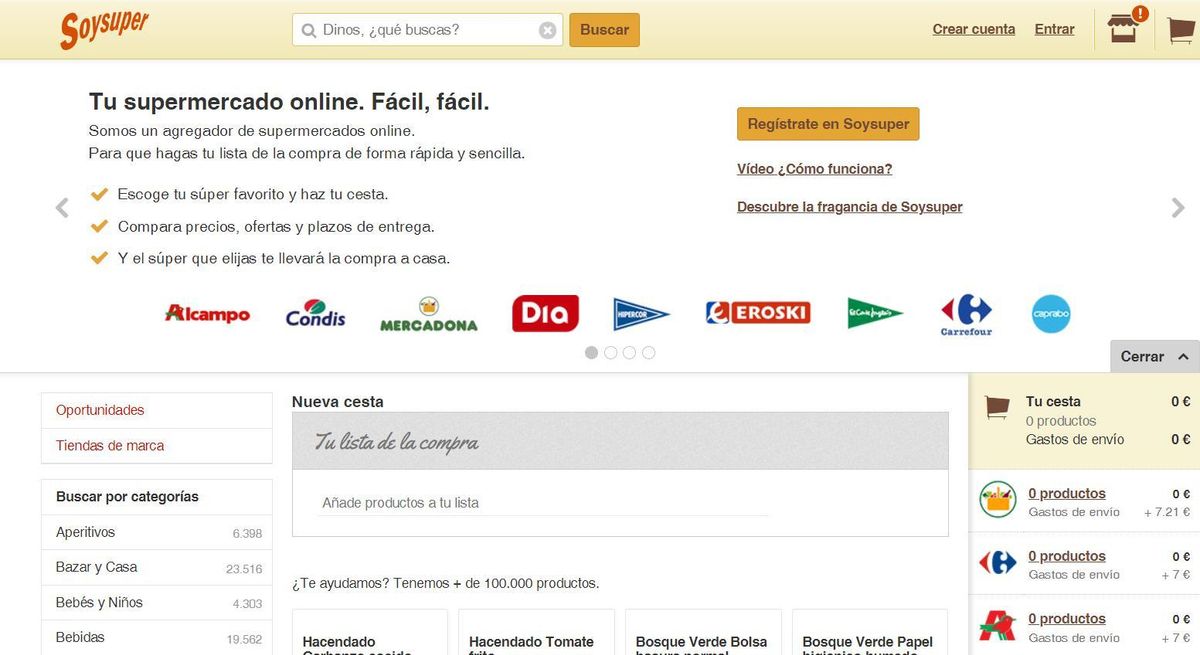Open Carrefour's 0 productos link in cart panel

(1067, 557)
